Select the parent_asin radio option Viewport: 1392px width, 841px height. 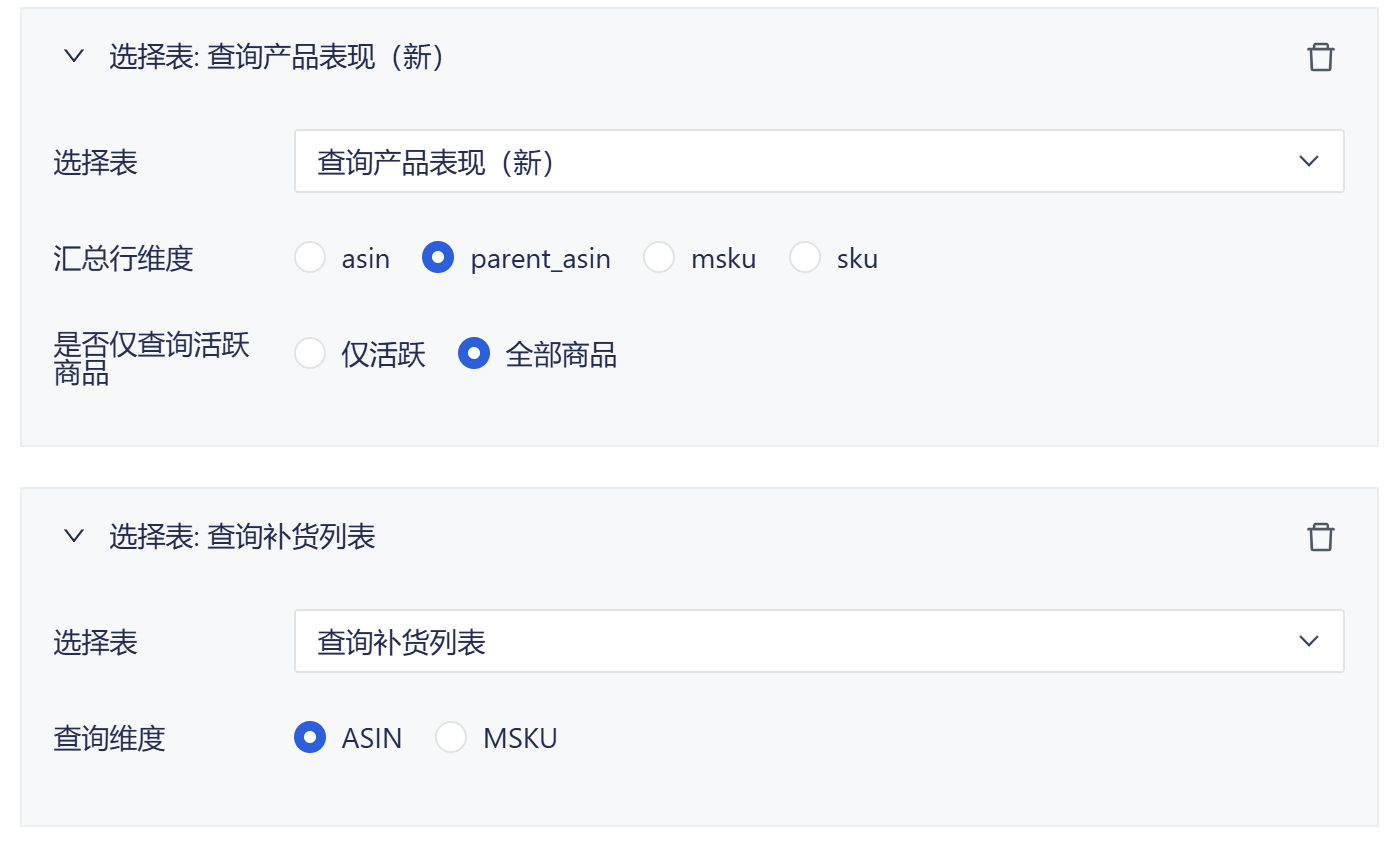(438, 258)
